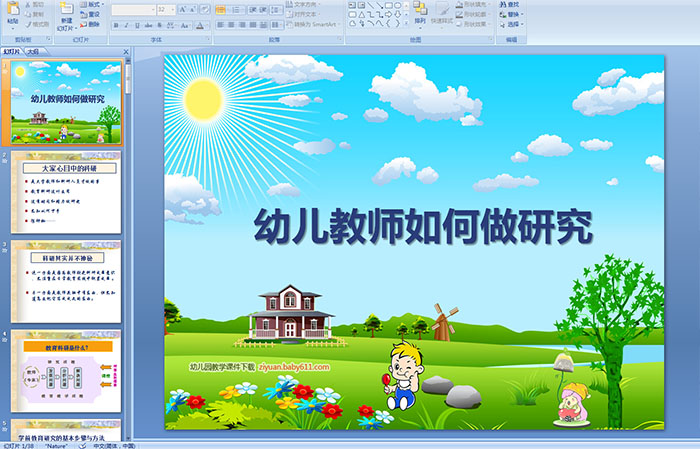Open the Text Direction dropdown
Viewport: 700px width, 449px height.
click(303, 4)
